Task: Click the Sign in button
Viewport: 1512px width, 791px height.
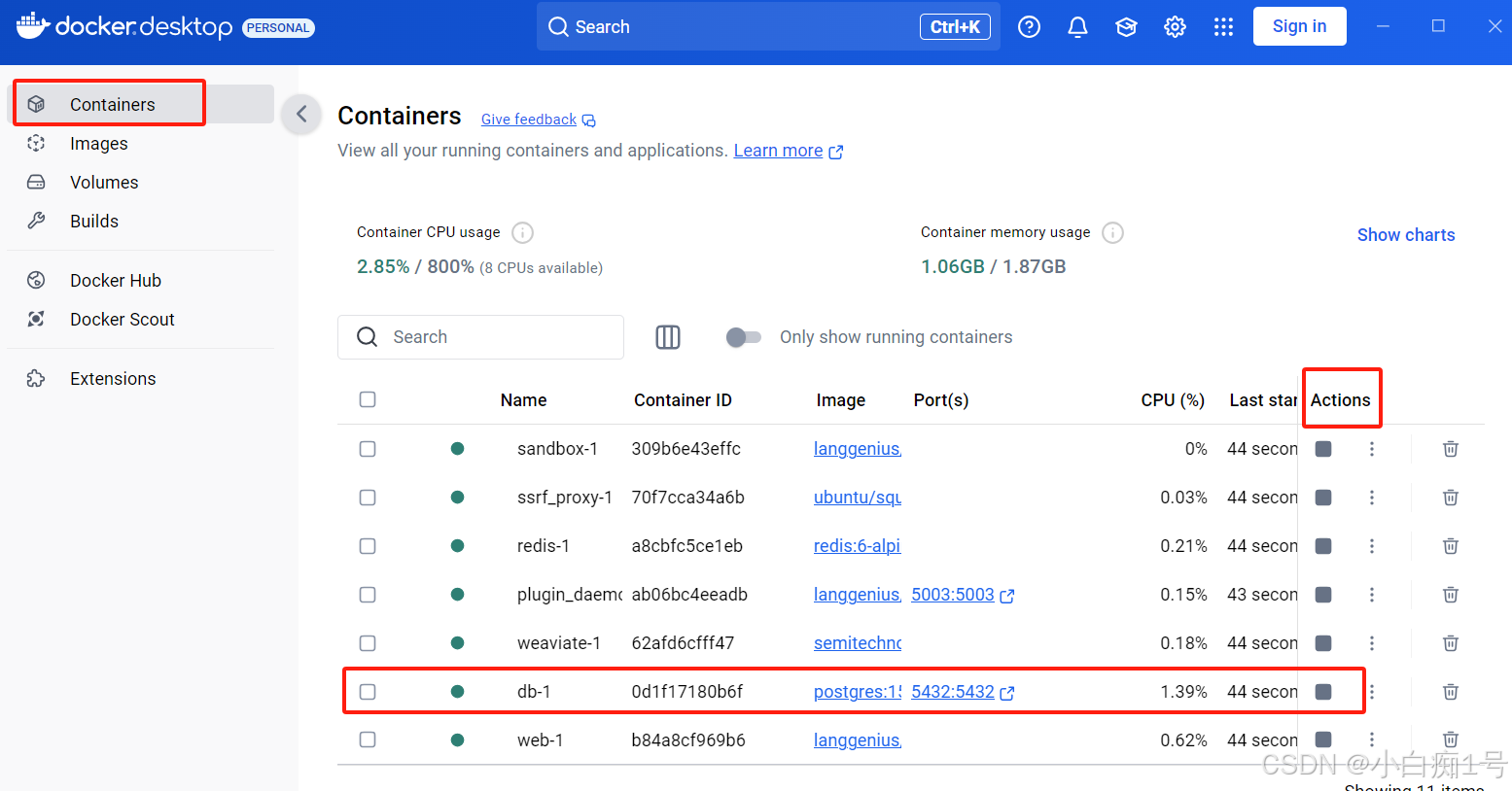Action: click(1299, 26)
